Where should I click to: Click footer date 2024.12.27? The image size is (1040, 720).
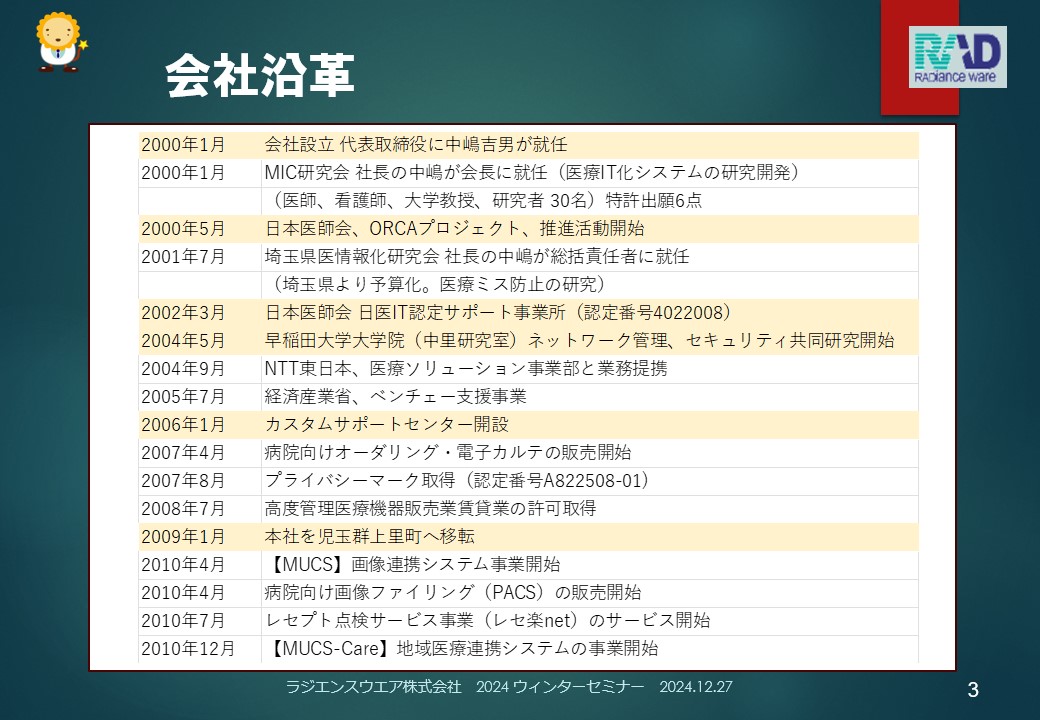[696, 687]
